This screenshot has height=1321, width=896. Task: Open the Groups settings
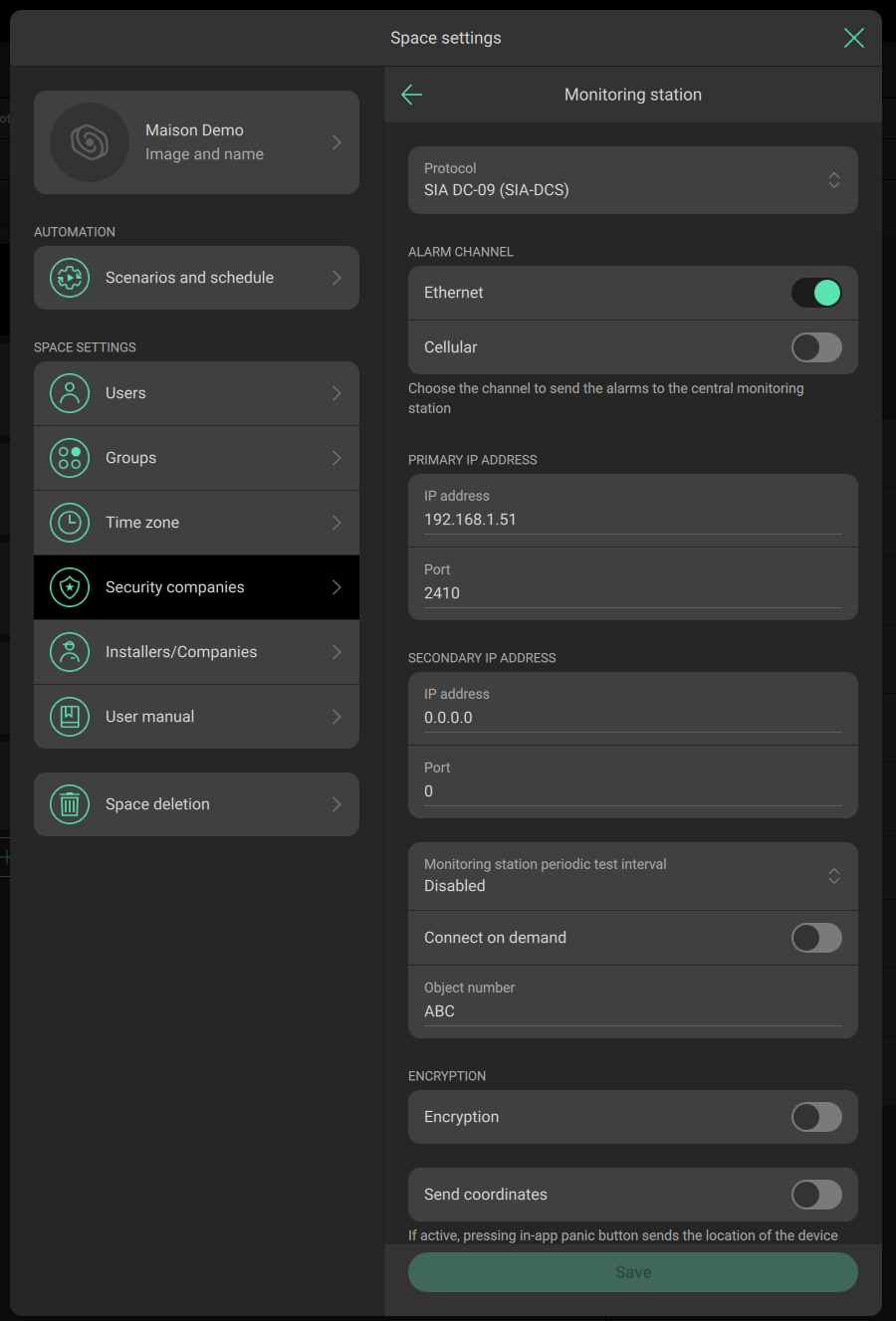click(x=196, y=458)
